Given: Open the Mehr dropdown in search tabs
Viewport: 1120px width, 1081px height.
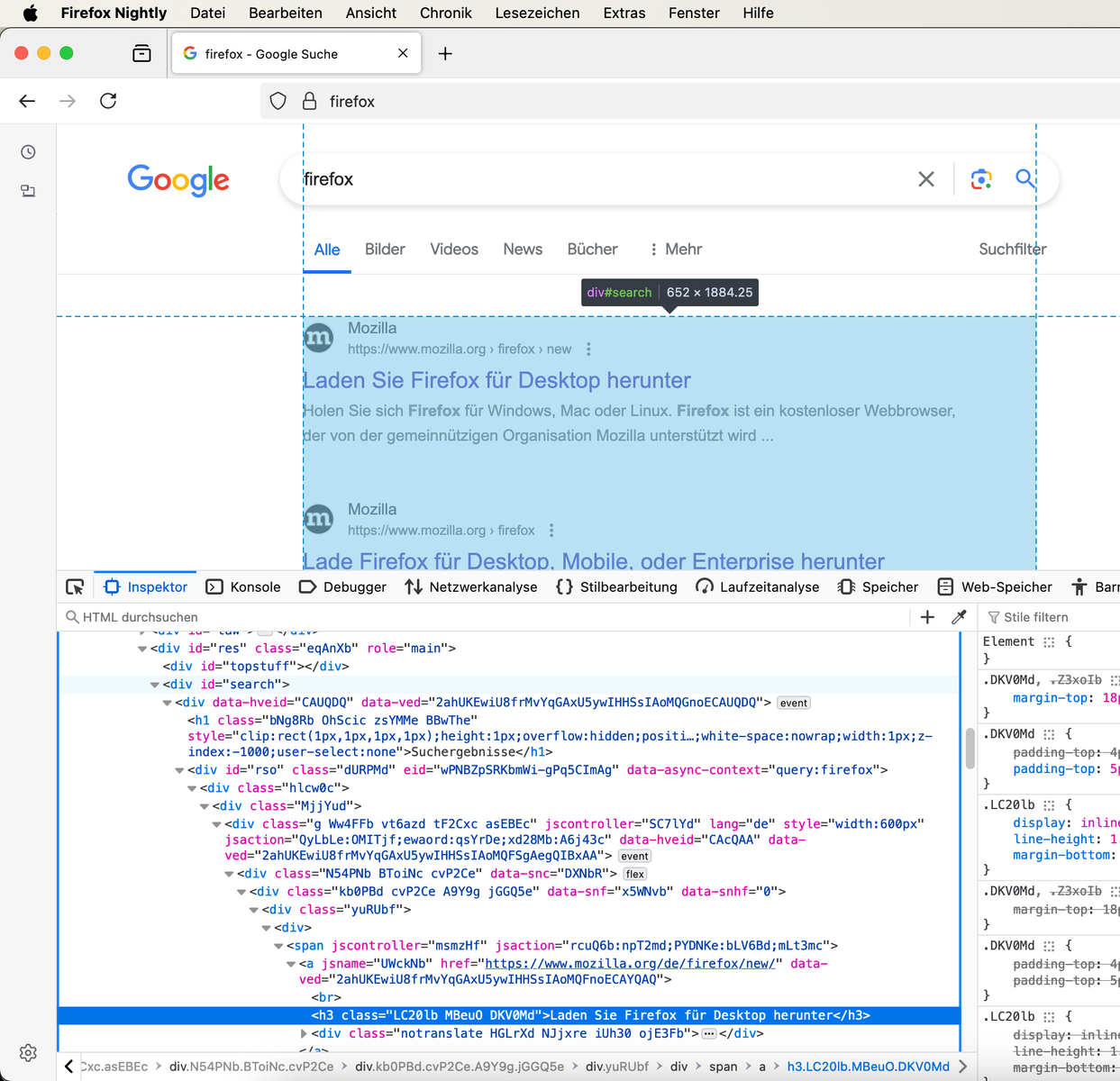Looking at the screenshot, I should tap(675, 250).
